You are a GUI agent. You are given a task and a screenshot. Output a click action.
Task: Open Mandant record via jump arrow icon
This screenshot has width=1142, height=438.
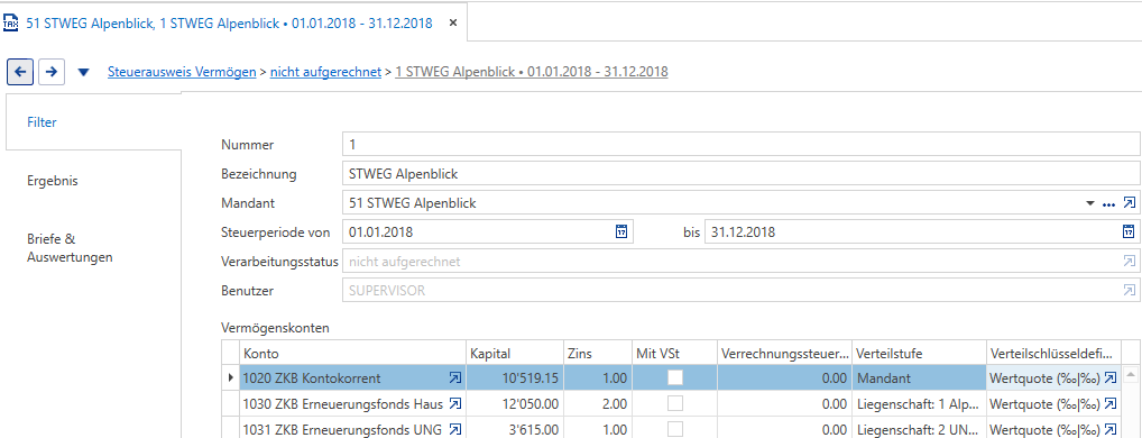point(1129,203)
